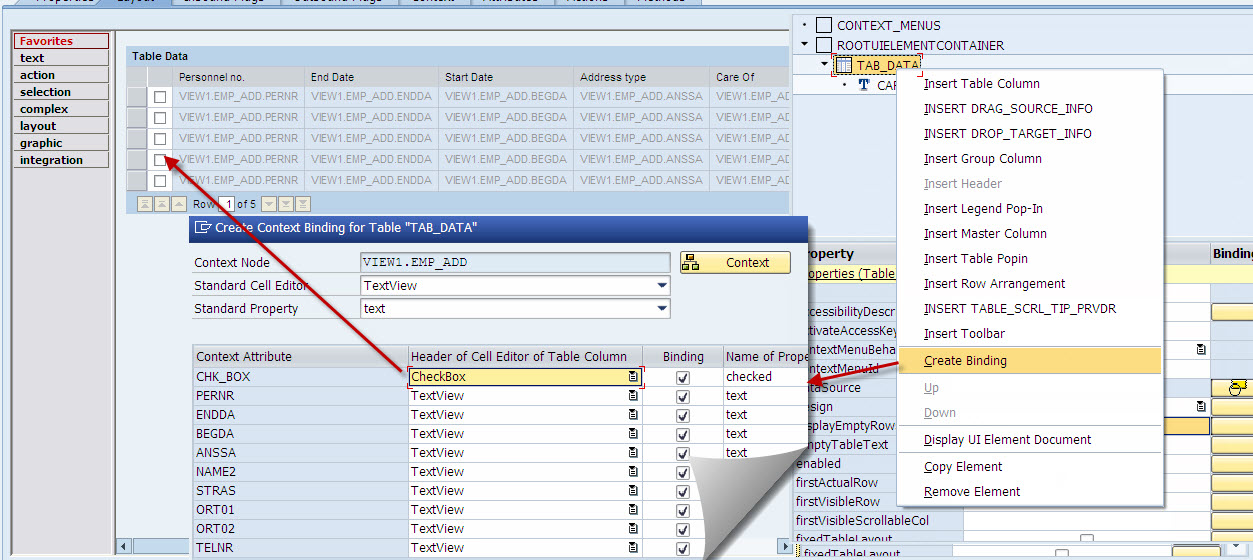Viewport: 1253px width, 560px height.
Task: Toggle Binding checkbox for PERNR
Action: pyautogui.click(x=683, y=396)
